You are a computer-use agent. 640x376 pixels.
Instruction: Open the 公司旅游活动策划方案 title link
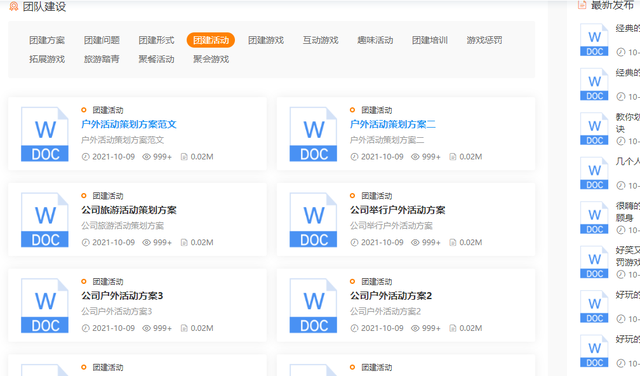(x=129, y=210)
